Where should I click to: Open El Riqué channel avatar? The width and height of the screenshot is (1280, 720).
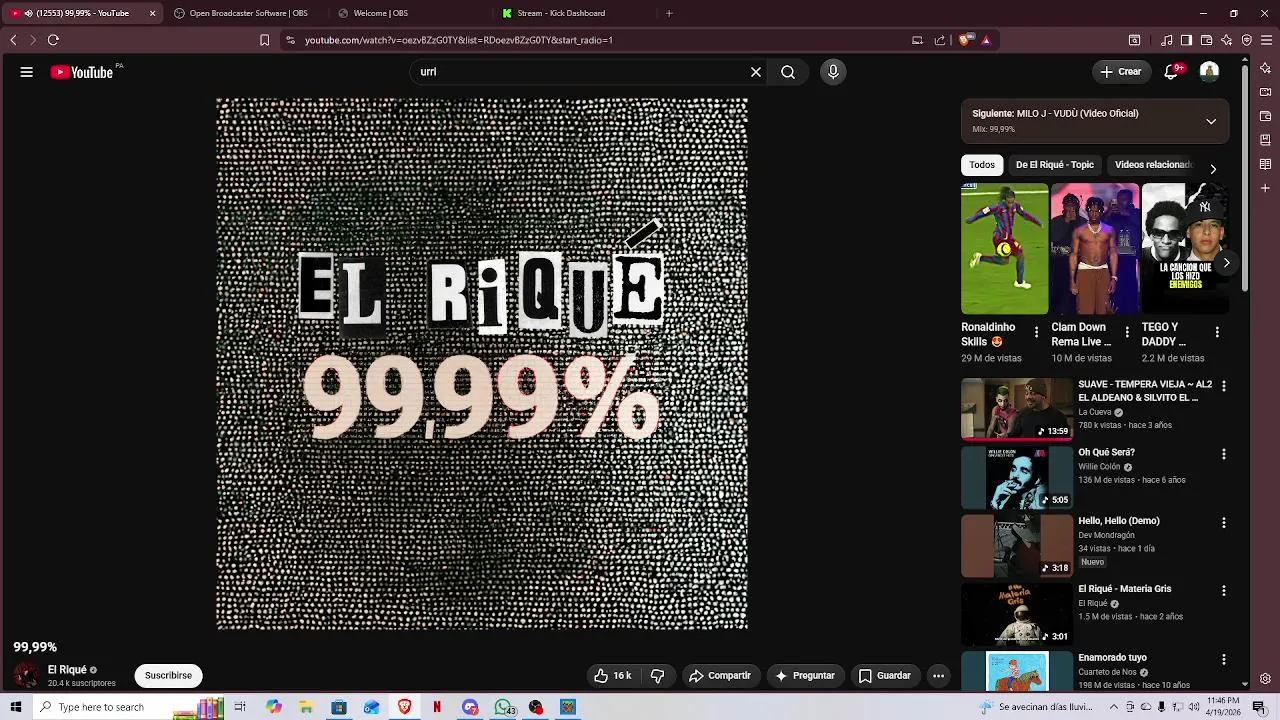coord(27,676)
